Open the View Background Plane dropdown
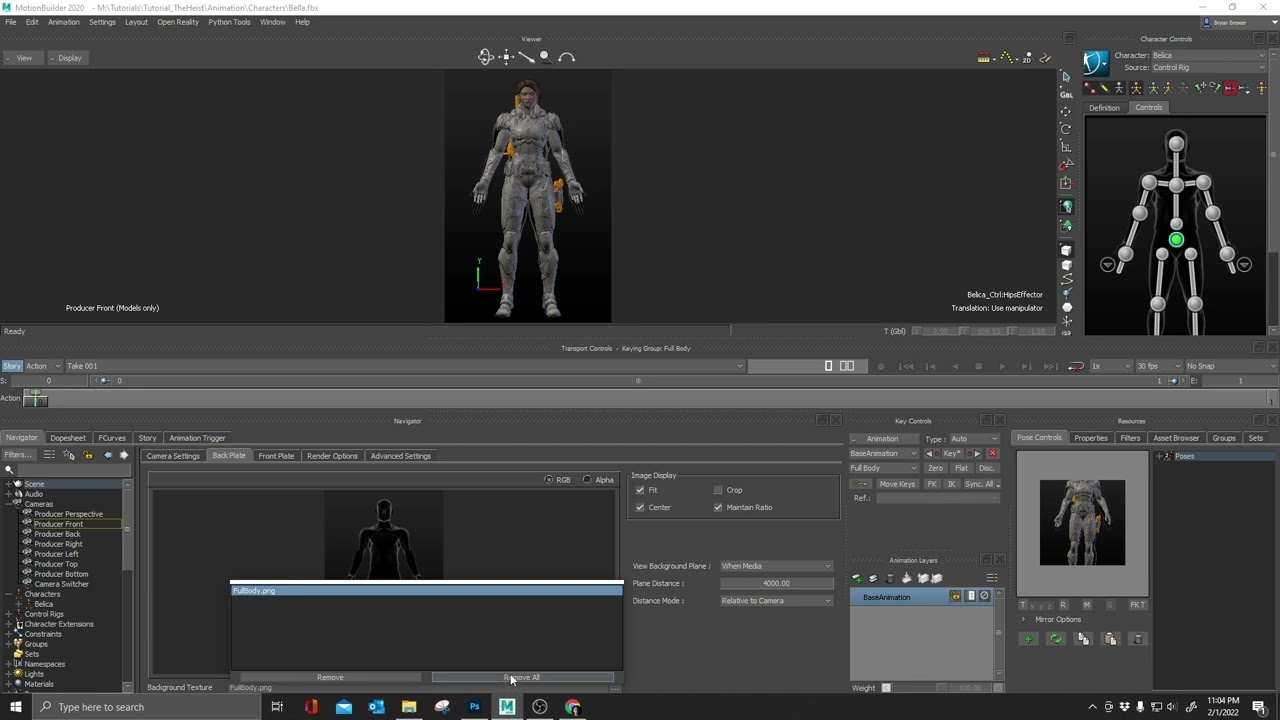Viewport: 1280px width, 720px height. (776, 566)
